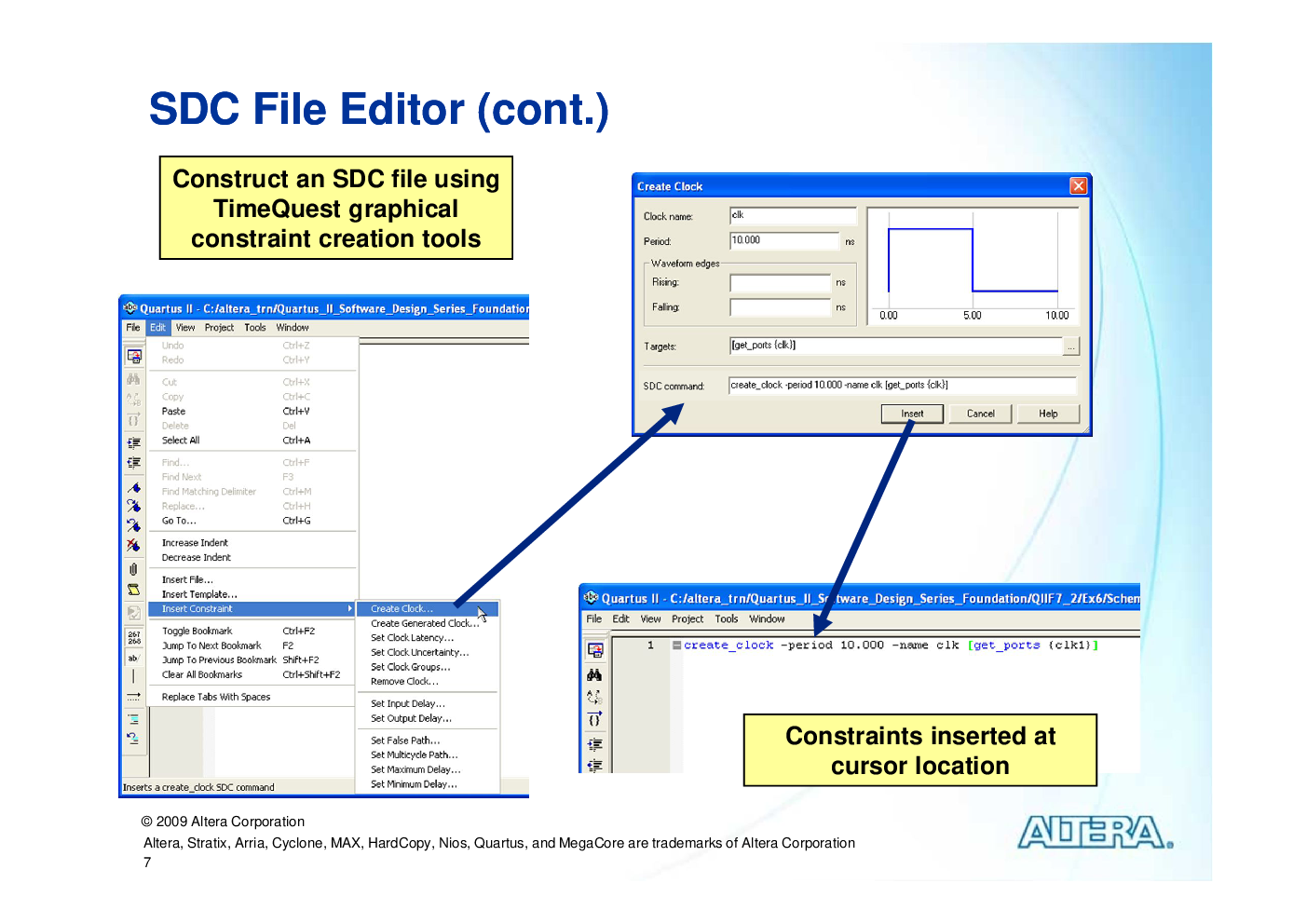Collapse the create_clock line fold marker
This screenshot has height=924, width=1307.
coord(676,645)
